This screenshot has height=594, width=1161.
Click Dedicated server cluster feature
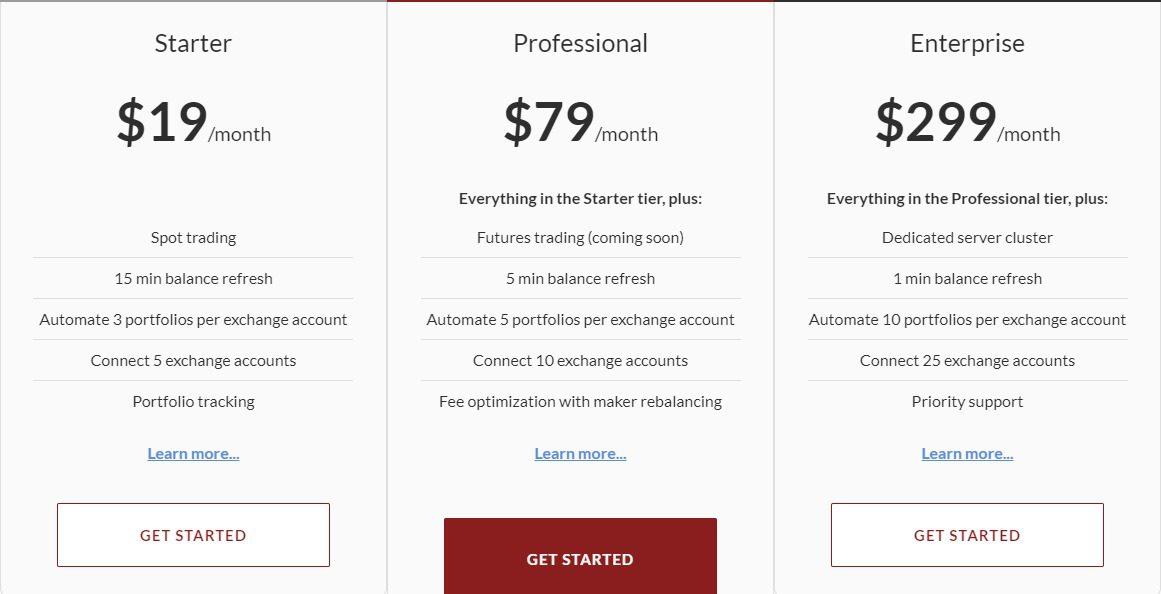click(967, 238)
